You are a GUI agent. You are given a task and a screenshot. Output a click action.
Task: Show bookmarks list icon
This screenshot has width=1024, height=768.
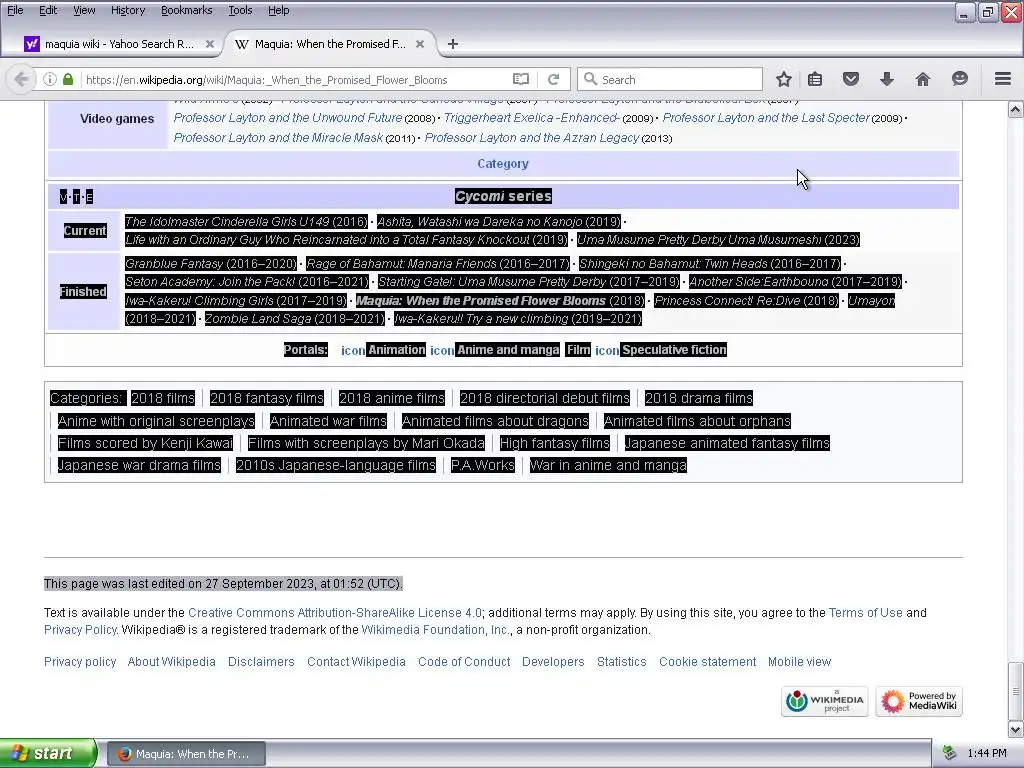pyautogui.click(x=815, y=80)
